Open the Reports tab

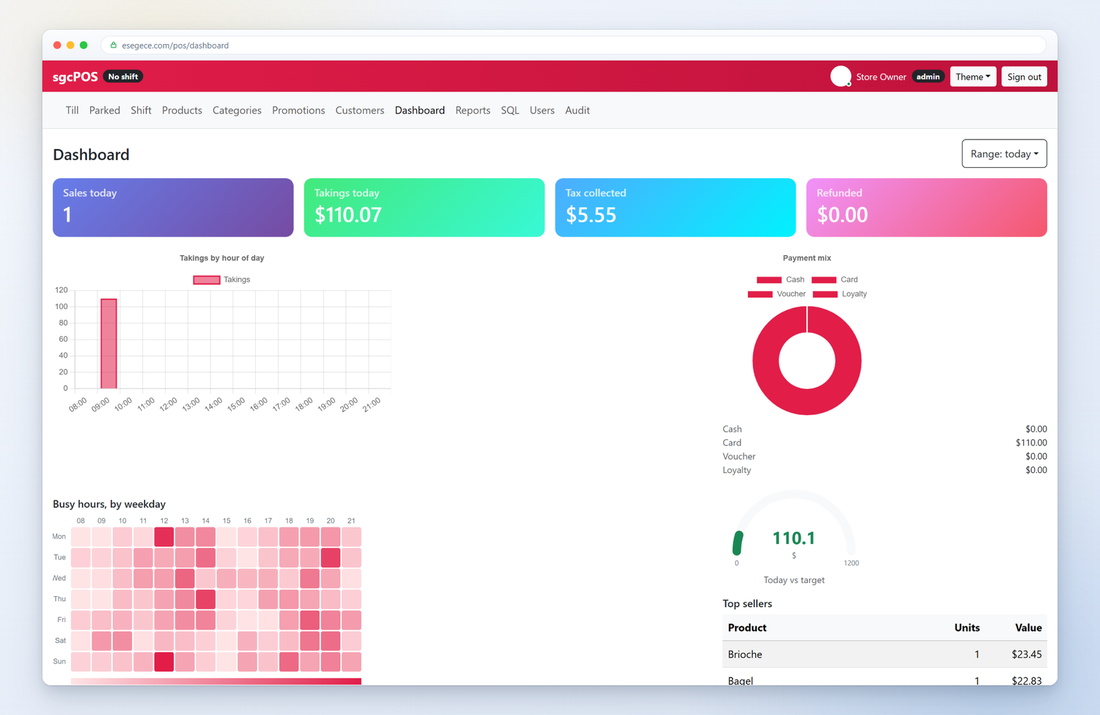pos(473,110)
